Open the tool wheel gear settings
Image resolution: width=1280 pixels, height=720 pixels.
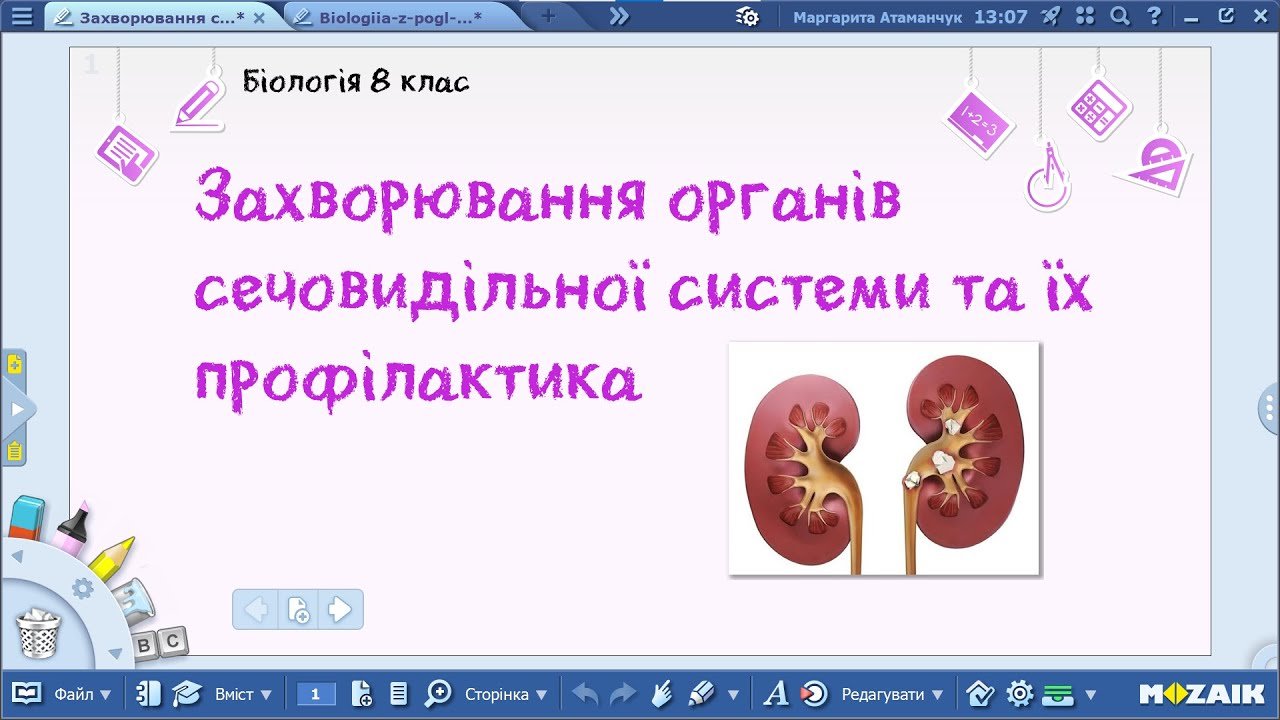pyautogui.click(x=82, y=589)
